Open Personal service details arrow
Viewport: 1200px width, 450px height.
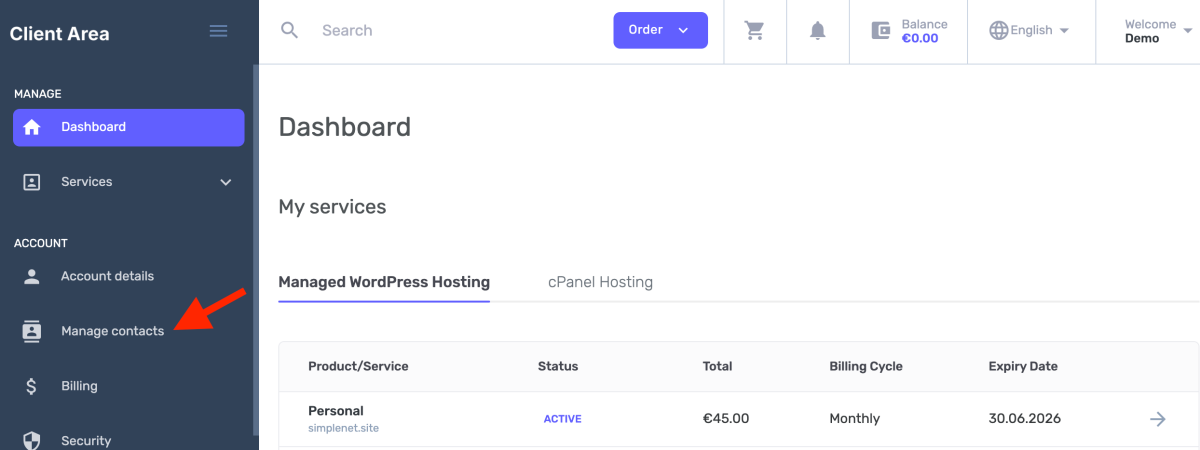pos(1158,419)
